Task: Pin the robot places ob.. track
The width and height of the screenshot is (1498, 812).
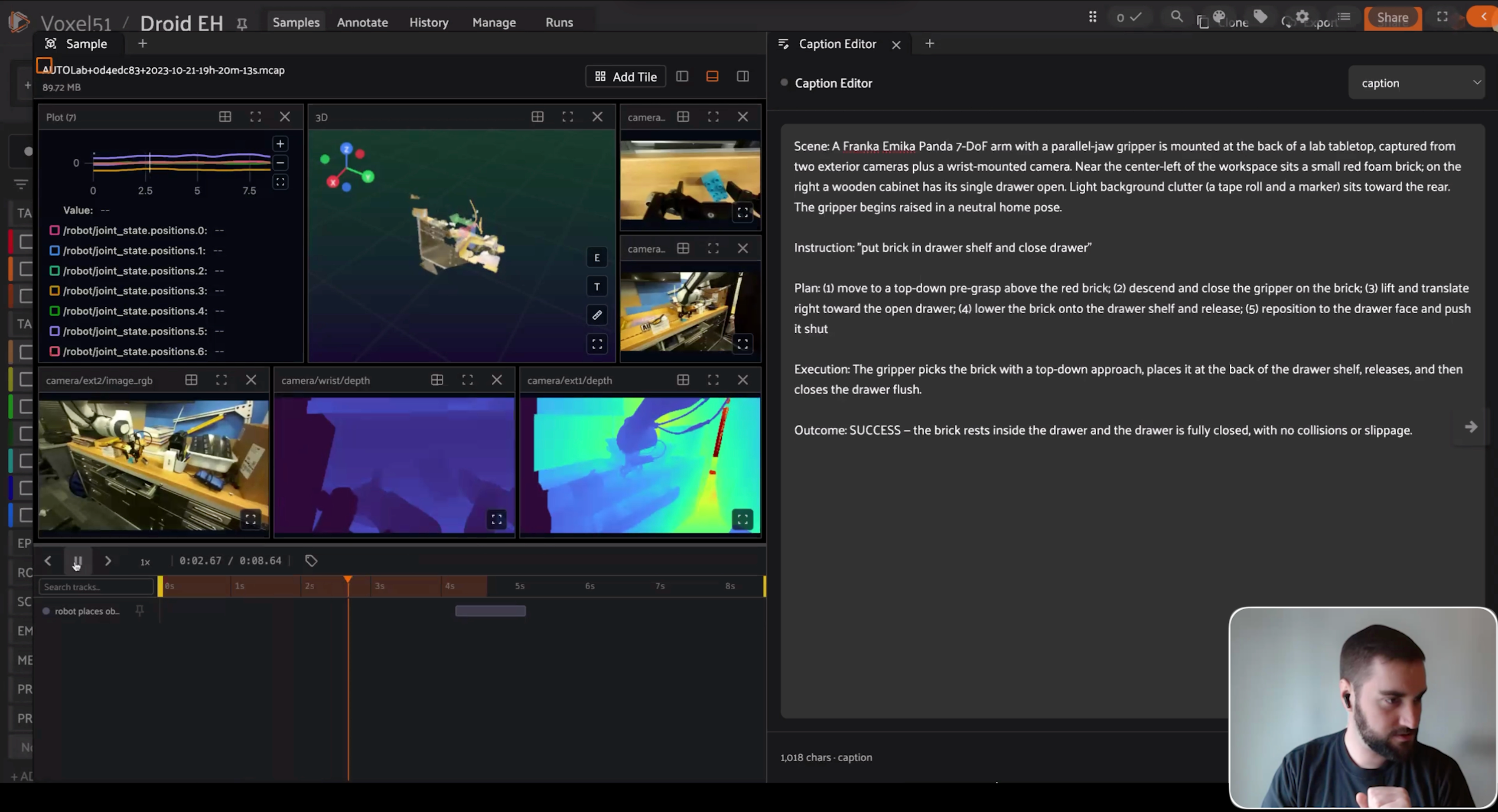Action: 140,611
